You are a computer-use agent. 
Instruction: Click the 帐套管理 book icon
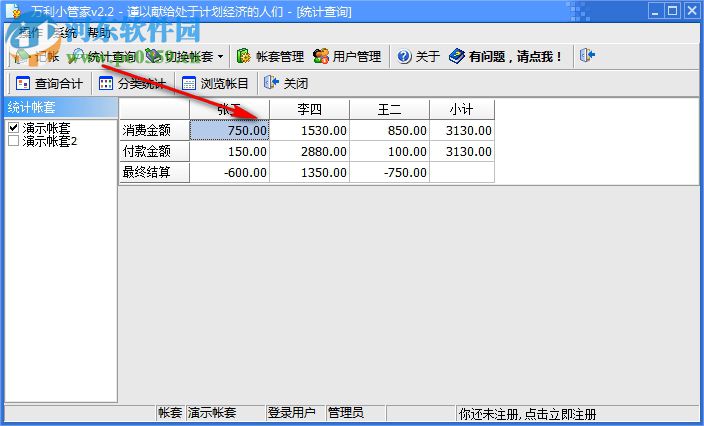tap(243, 56)
